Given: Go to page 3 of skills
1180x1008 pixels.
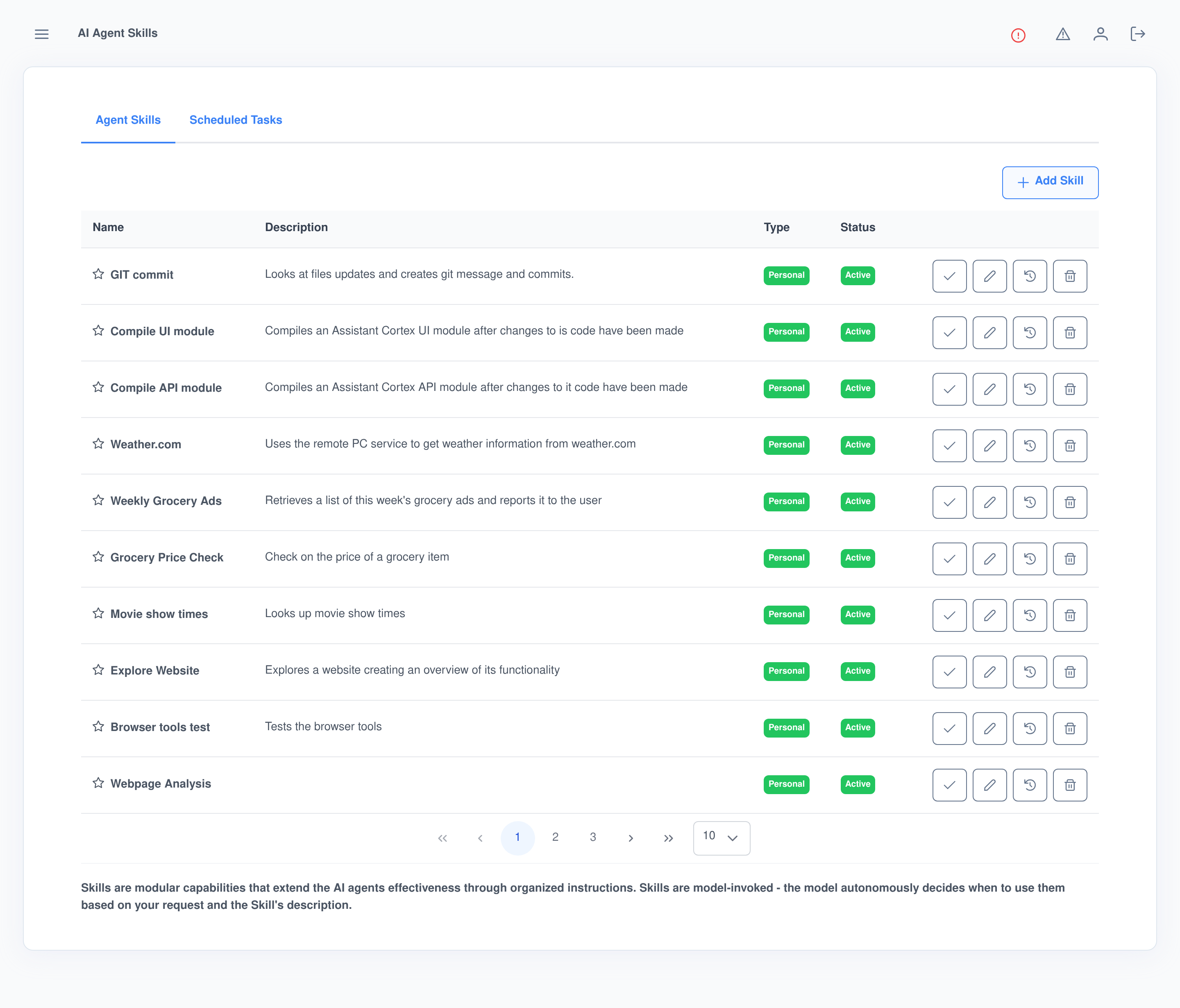Looking at the screenshot, I should tap(593, 838).
